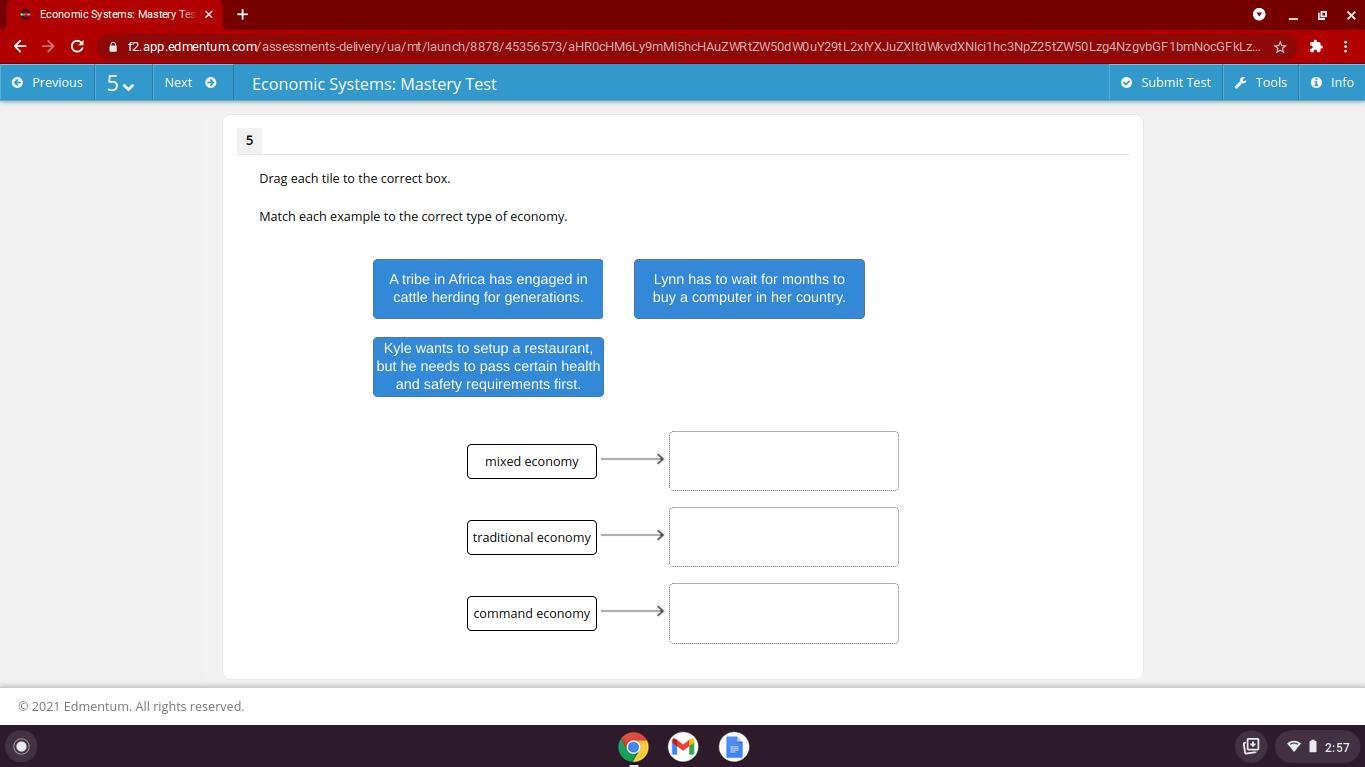Screen dimensions: 1365x767
Task: Select the cattle herding tribe tile
Action: pyautogui.click(x=488, y=288)
